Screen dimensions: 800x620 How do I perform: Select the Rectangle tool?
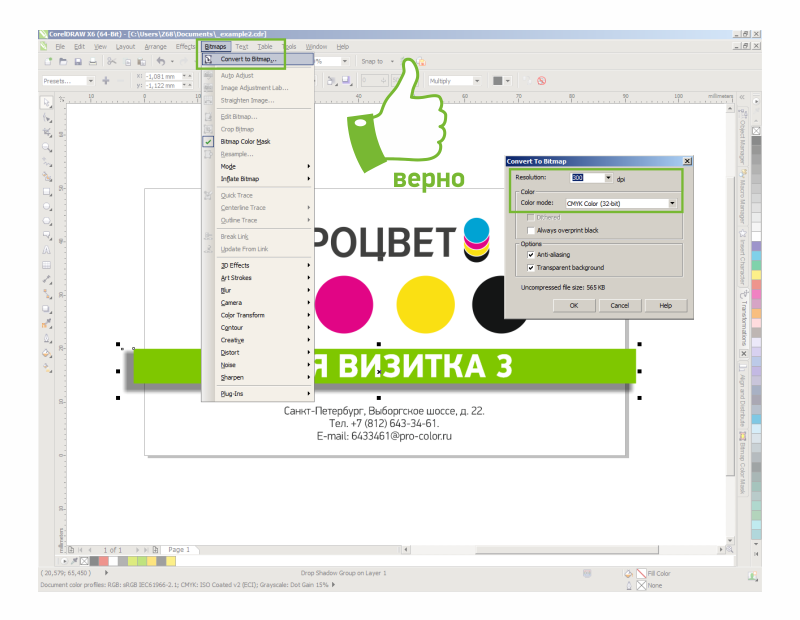click(x=47, y=192)
